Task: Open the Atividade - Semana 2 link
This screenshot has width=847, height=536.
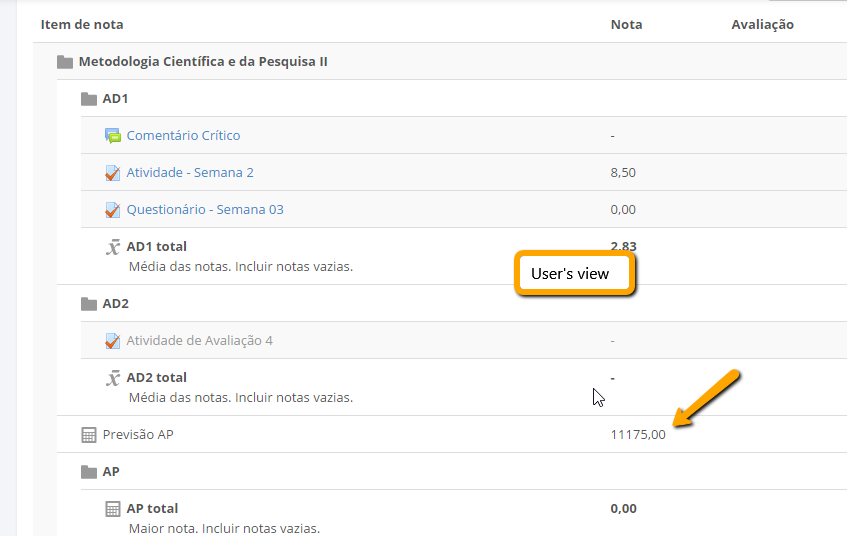Action: 190,172
